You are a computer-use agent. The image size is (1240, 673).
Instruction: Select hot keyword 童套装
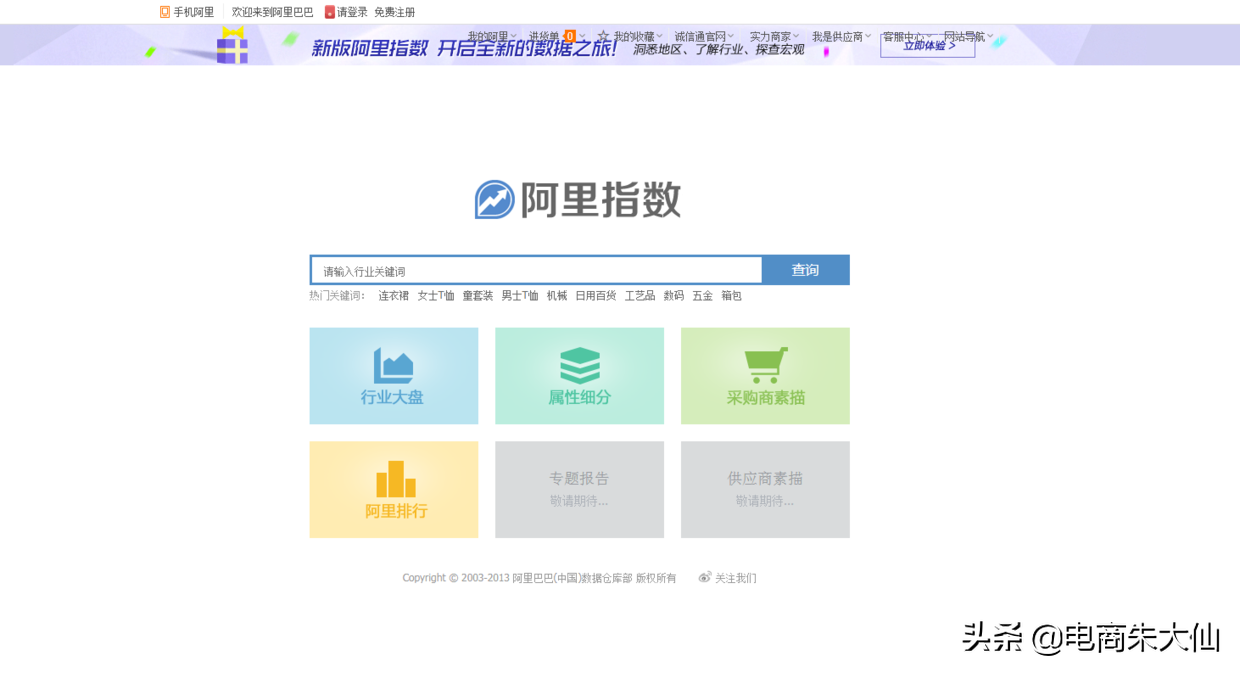477,296
